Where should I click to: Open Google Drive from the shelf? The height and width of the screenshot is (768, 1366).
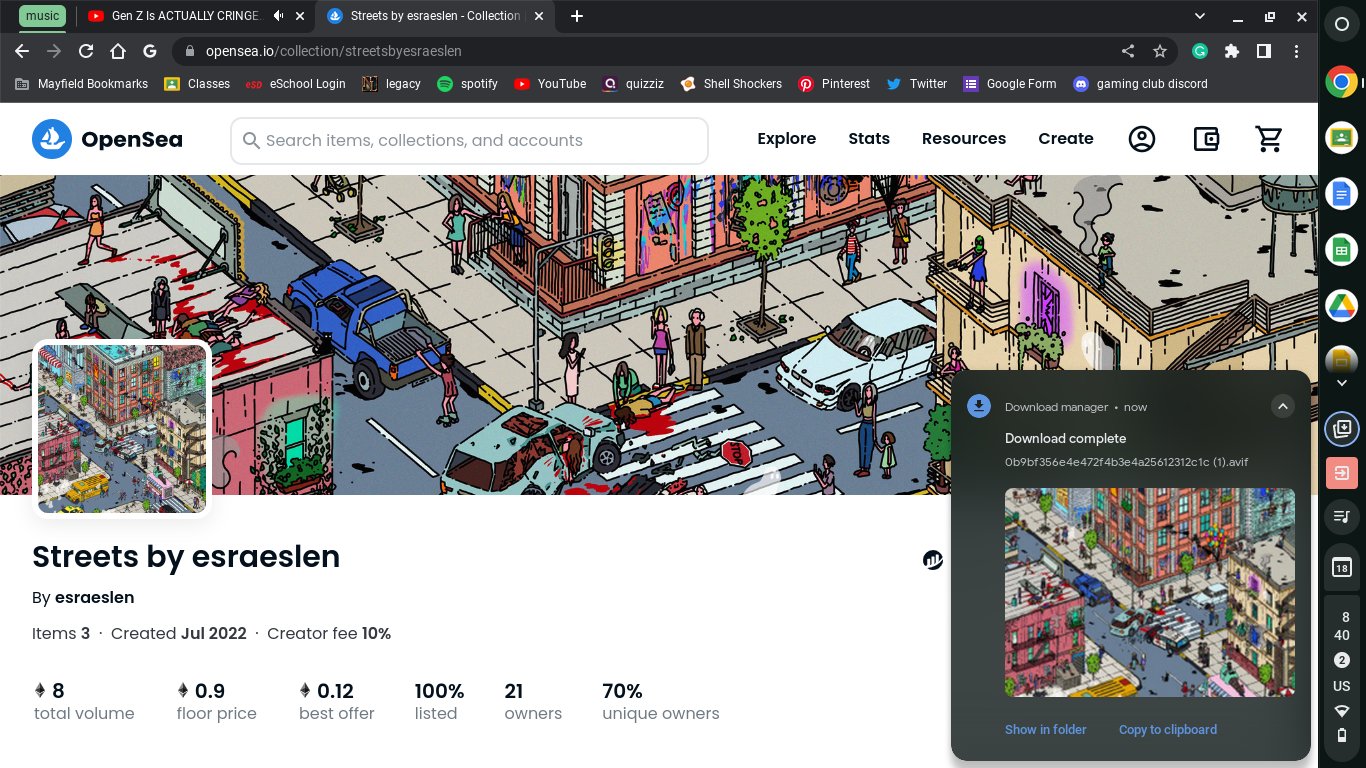[1341, 305]
